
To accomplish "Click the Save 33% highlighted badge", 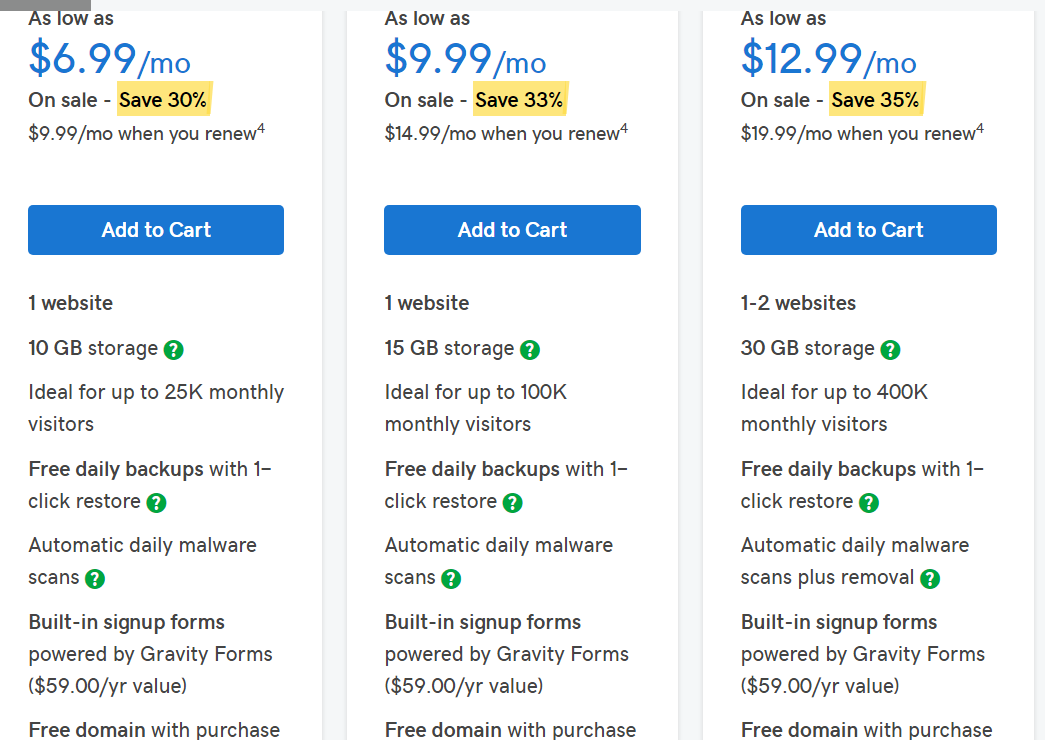I will (519, 100).
